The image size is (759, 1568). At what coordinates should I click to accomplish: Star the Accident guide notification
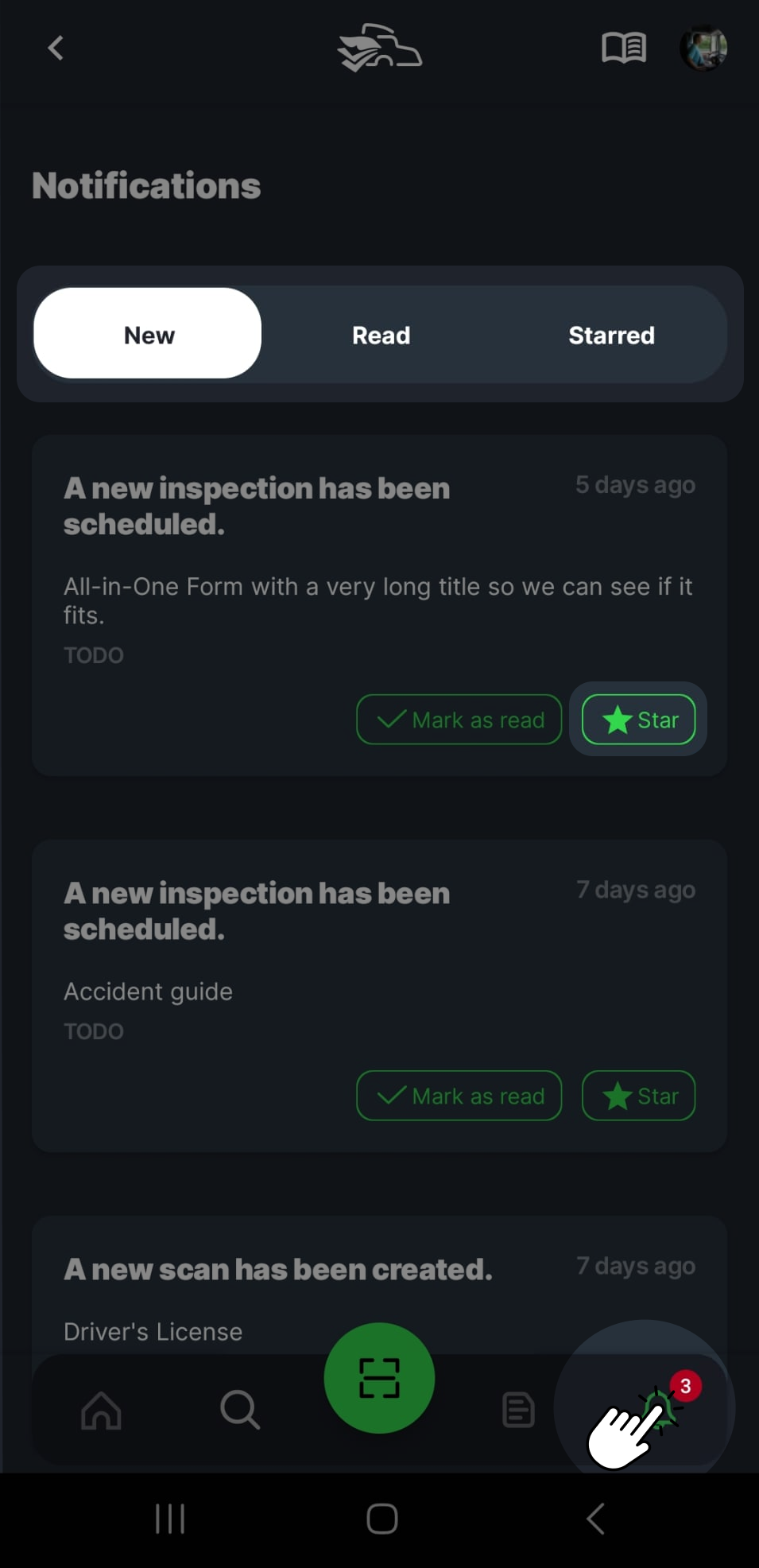(639, 1096)
